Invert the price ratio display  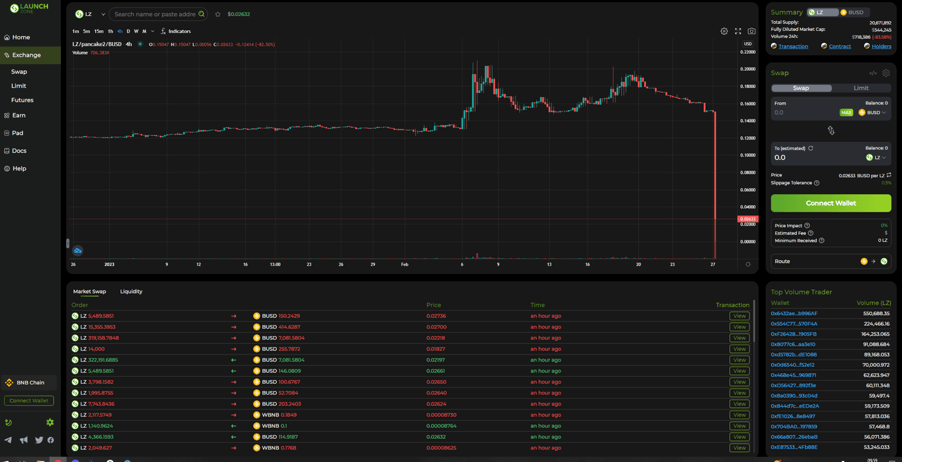pyautogui.click(x=889, y=175)
